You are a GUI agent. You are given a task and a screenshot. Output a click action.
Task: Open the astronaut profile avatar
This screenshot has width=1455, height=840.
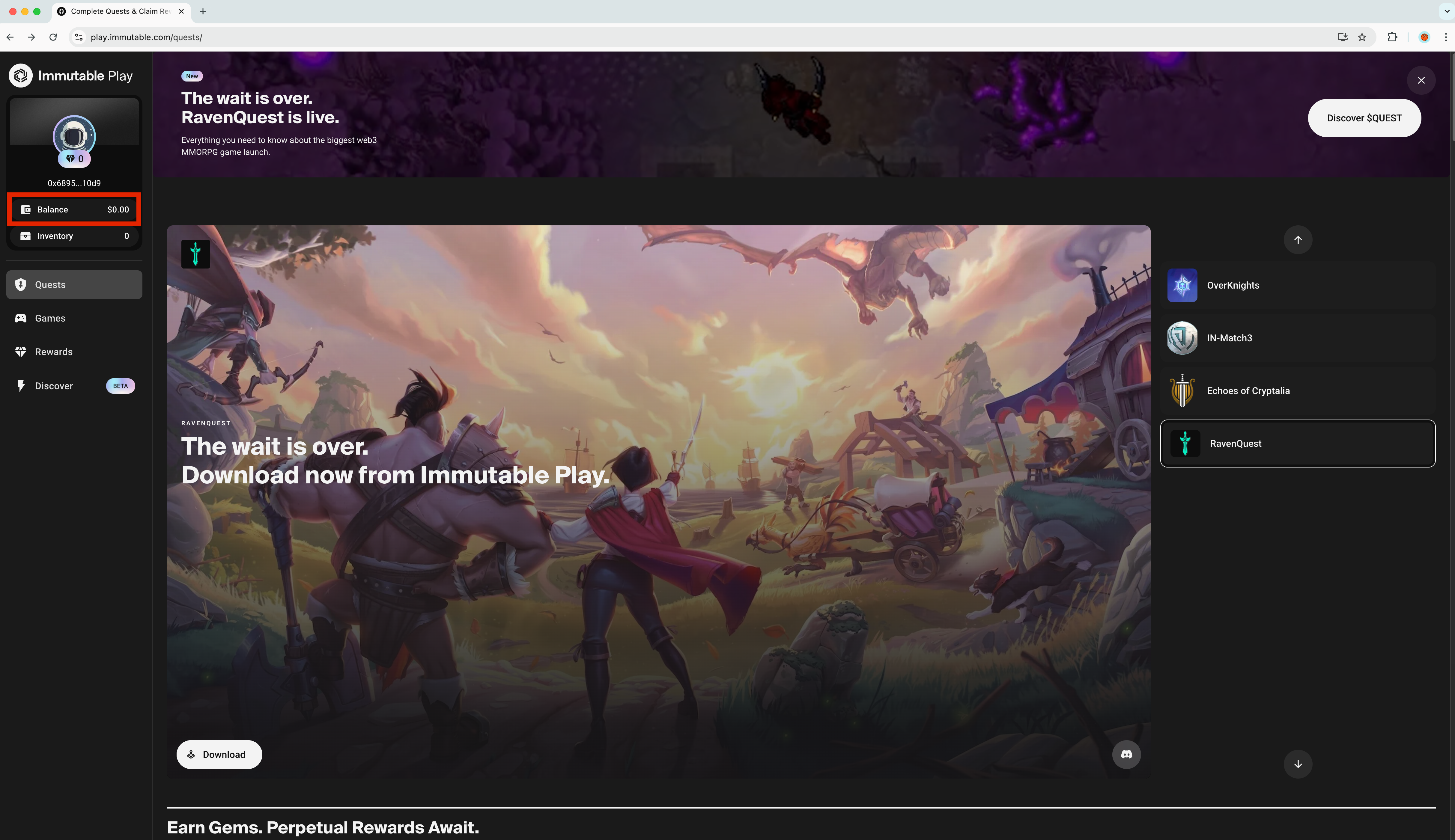[x=74, y=136]
